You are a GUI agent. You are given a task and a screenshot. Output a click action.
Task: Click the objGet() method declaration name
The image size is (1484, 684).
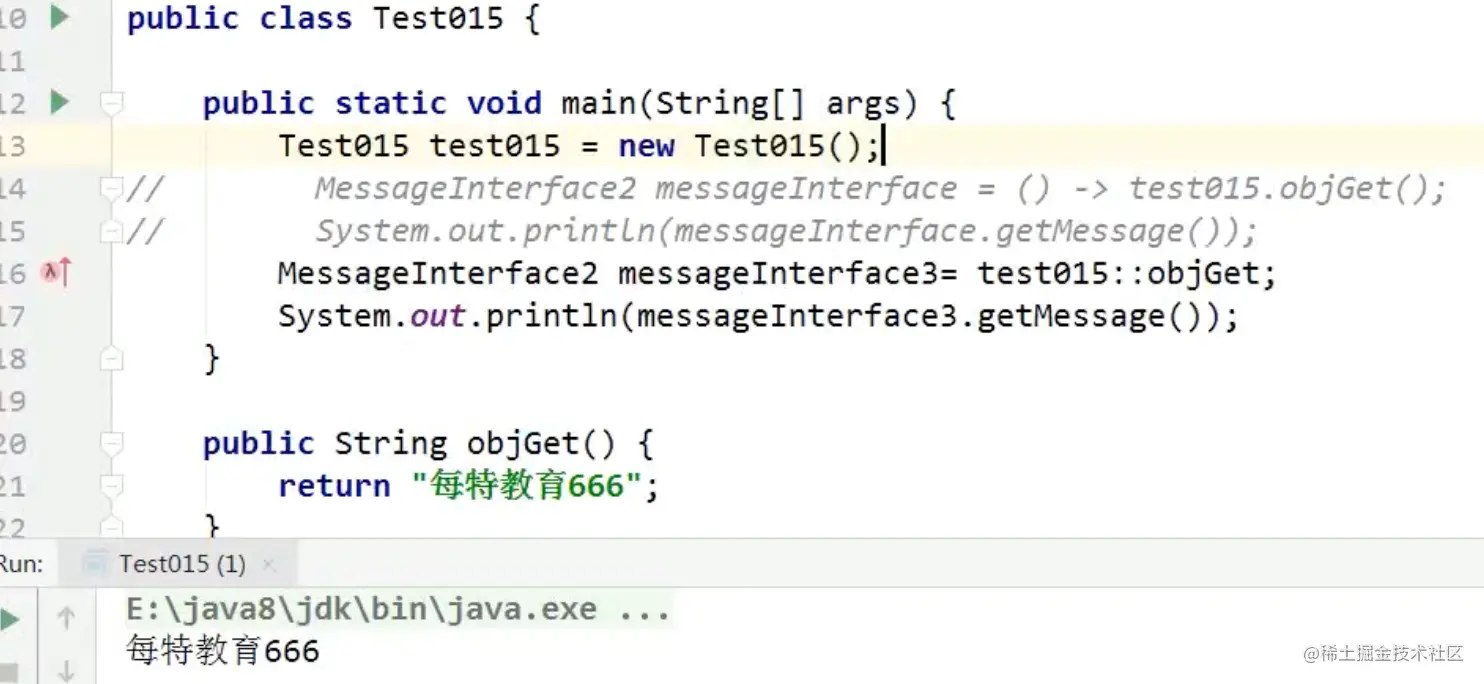[541, 443]
